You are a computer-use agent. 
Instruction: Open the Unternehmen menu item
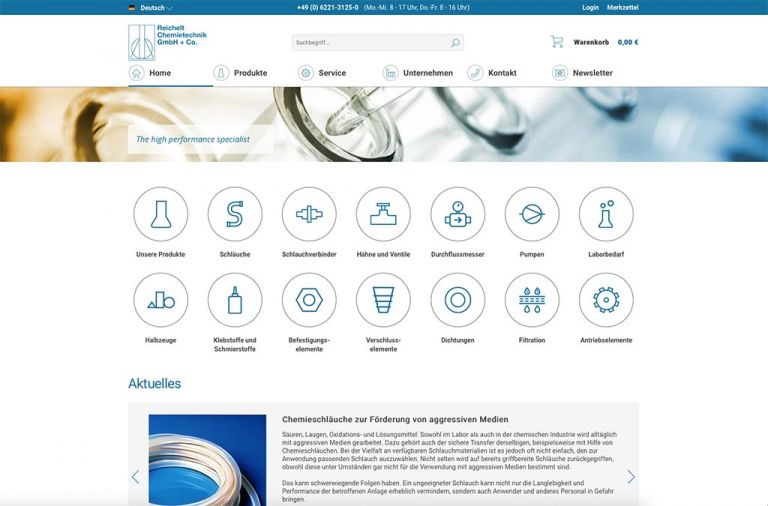click(428, 73)
